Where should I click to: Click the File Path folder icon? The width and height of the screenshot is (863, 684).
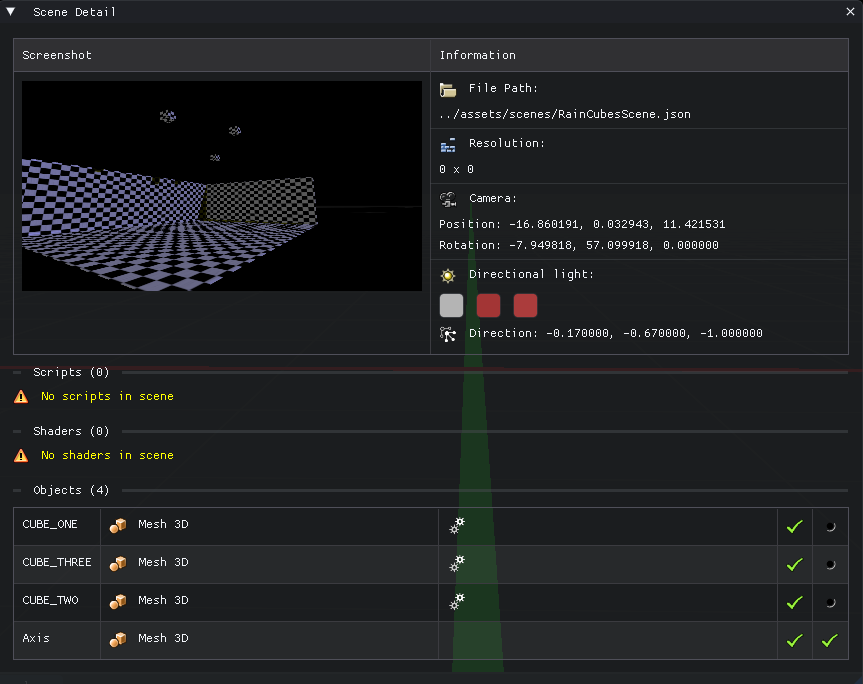click(x=448, y=89)
